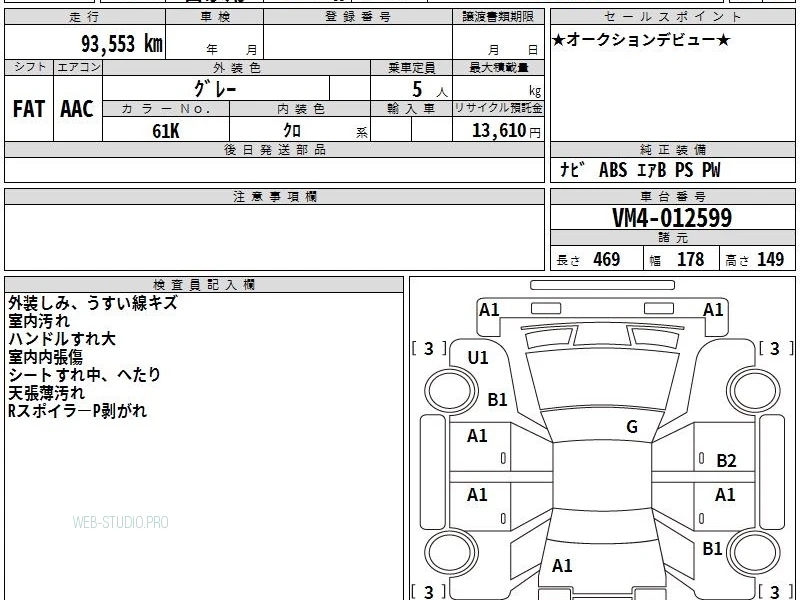Select the chassis number VM4-012599
The height and width of the screenshot is (600, 800).
tap(672, 218)
